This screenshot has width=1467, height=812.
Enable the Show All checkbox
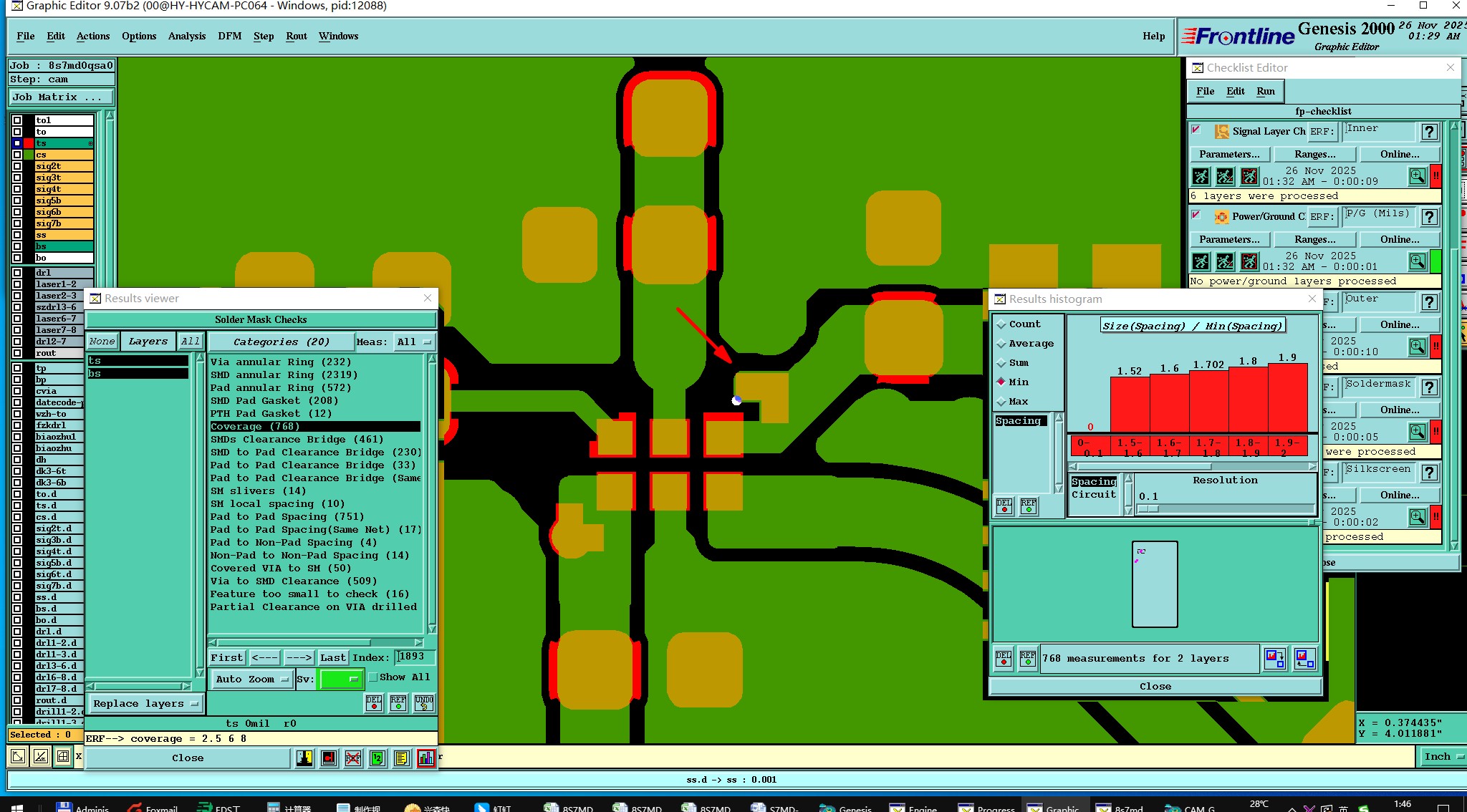coord(372,677)
